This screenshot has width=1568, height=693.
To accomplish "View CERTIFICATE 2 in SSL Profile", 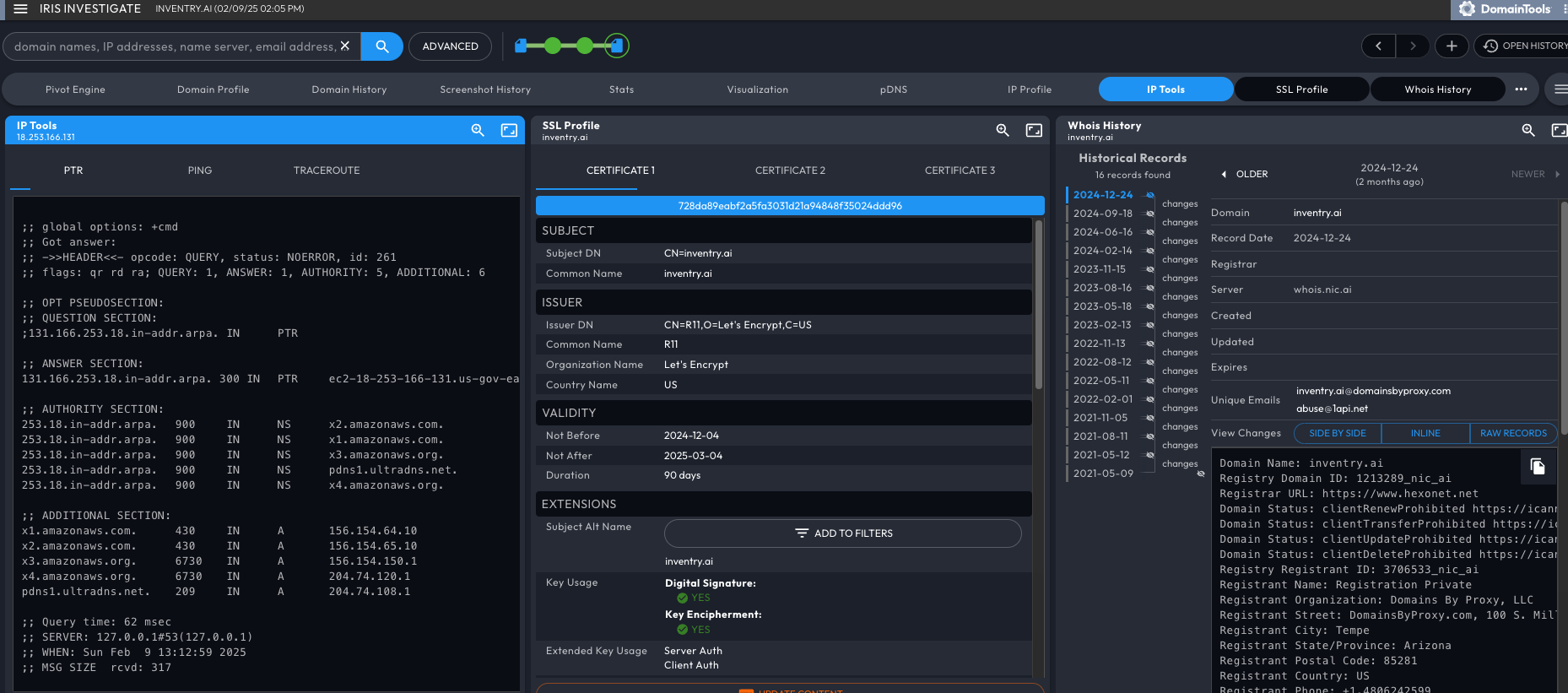I will point(790,171).
